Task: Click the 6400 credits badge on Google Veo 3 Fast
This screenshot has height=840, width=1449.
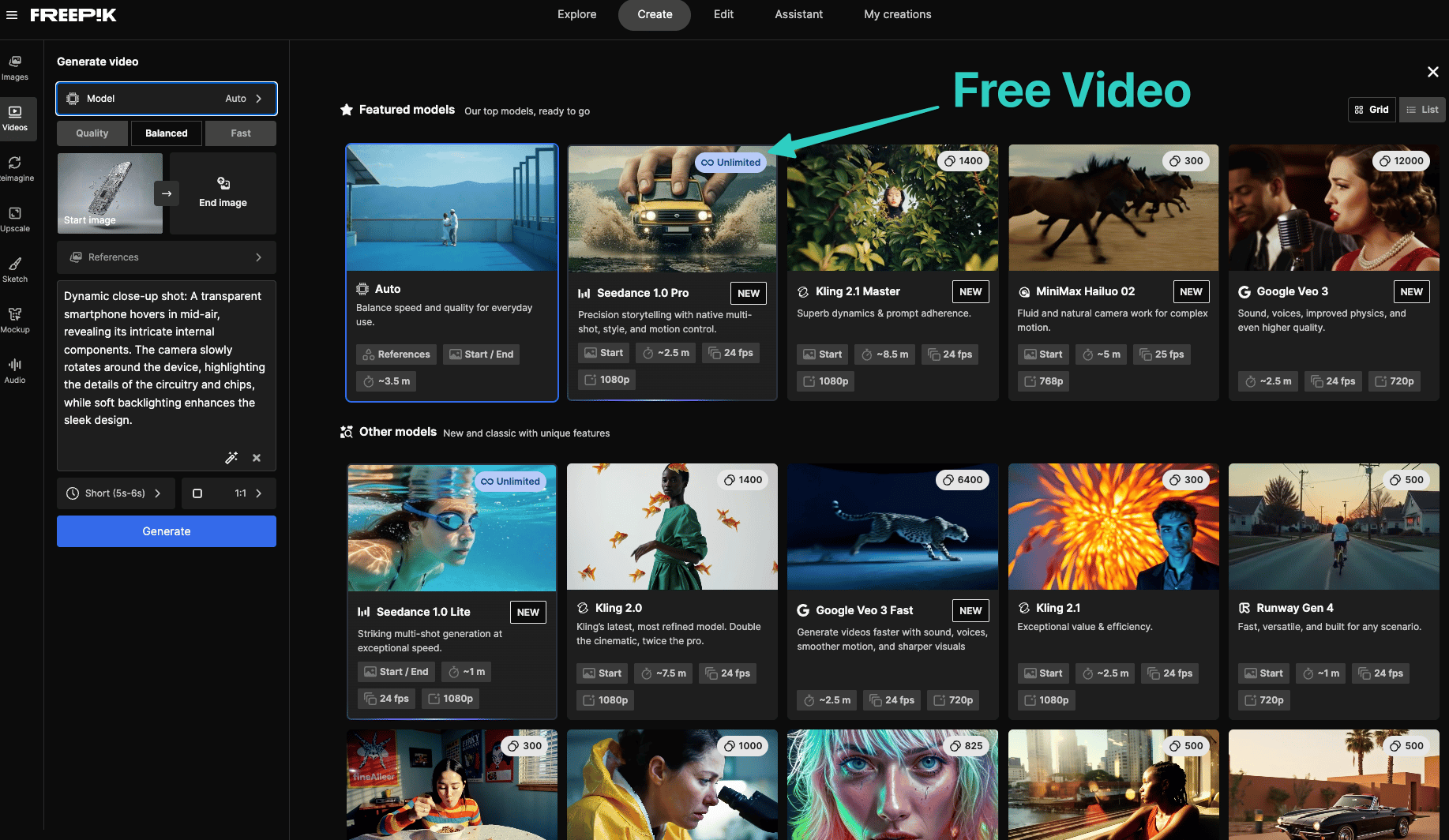Action: (963, 480)
